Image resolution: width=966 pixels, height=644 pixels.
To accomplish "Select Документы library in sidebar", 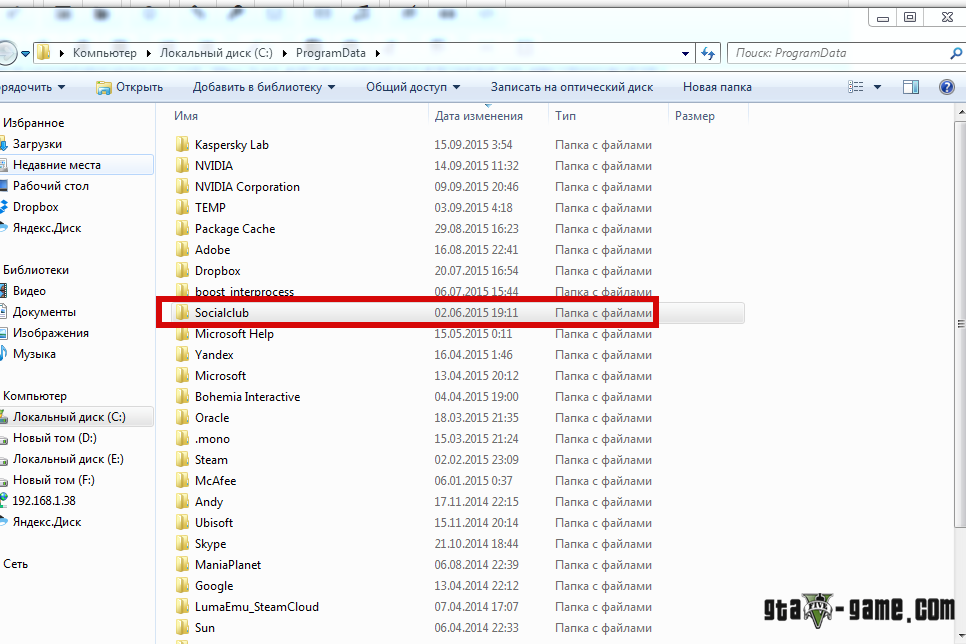I will click(x=44, y=312).
